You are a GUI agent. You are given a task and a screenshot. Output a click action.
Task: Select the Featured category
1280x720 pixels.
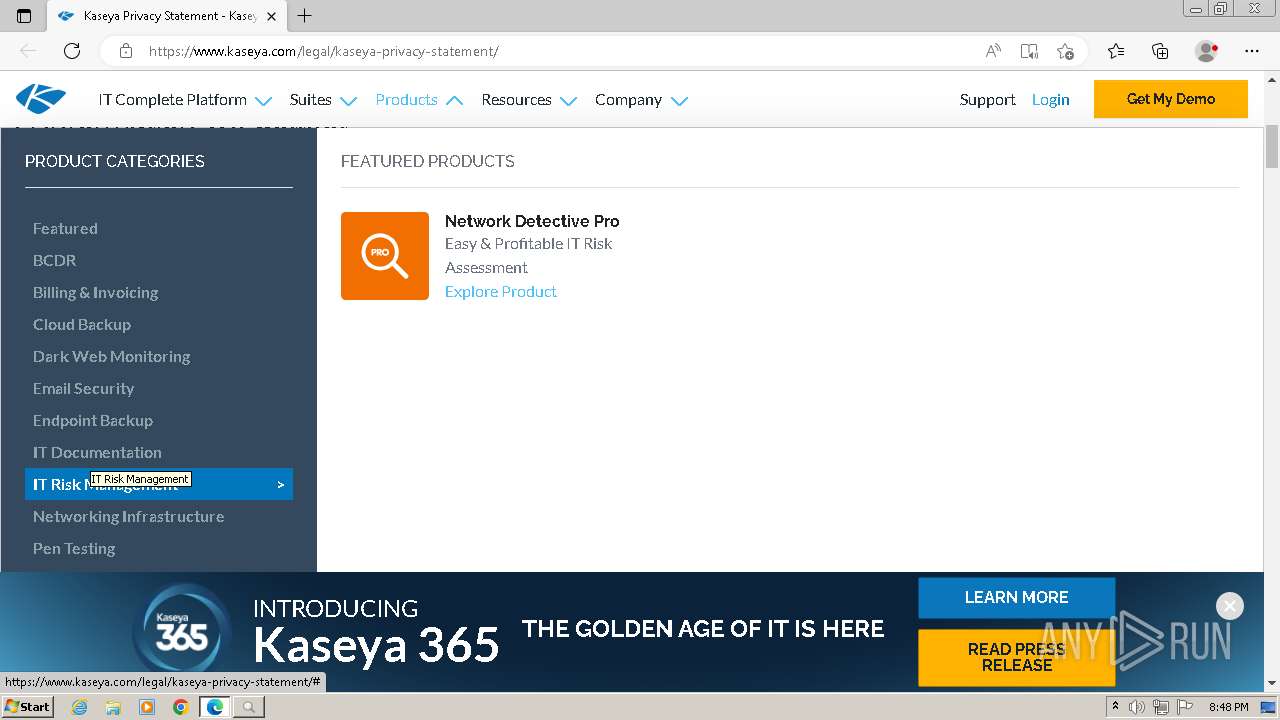coord(65,228)
